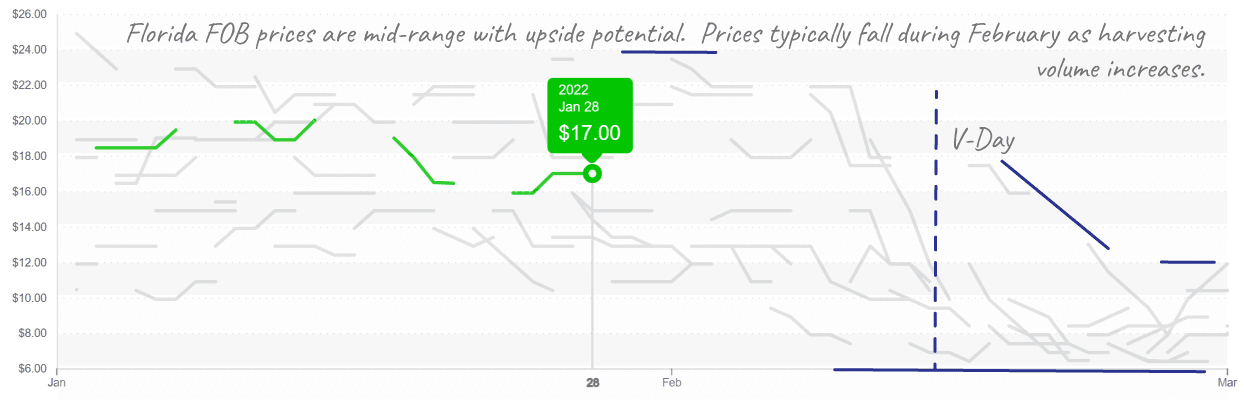Click the Jan label on the x-axis
1244x400 pixels.
[x=57, y=382]
